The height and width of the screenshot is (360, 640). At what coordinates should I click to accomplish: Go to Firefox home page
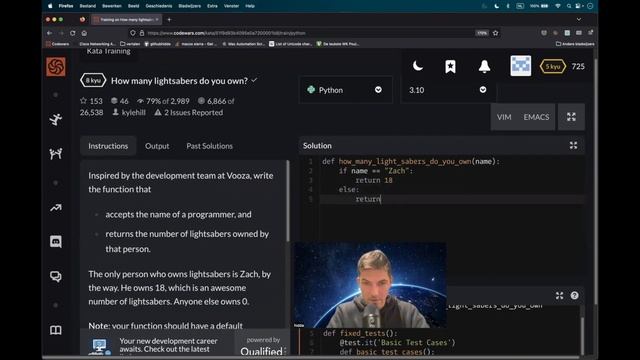point(84,33)
